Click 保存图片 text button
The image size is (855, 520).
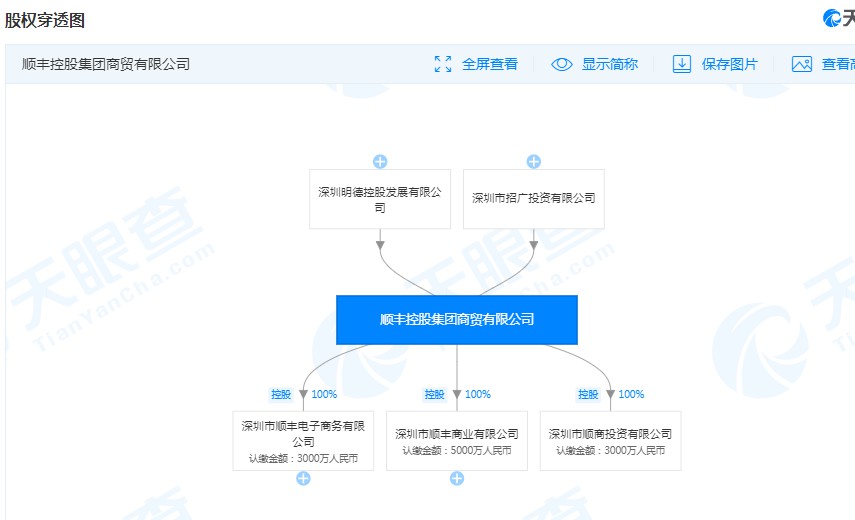click(x=730, y=64)
